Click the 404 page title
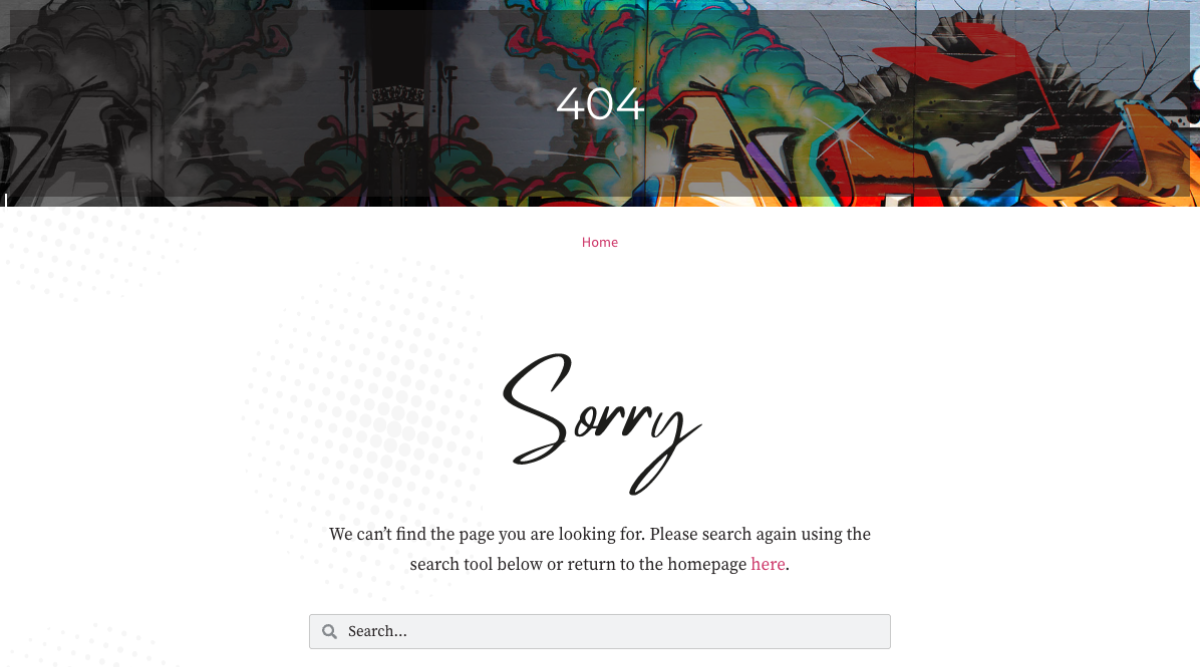This screenshot has height=667, width=1200. pyautogui.click(x=600, y=104)
